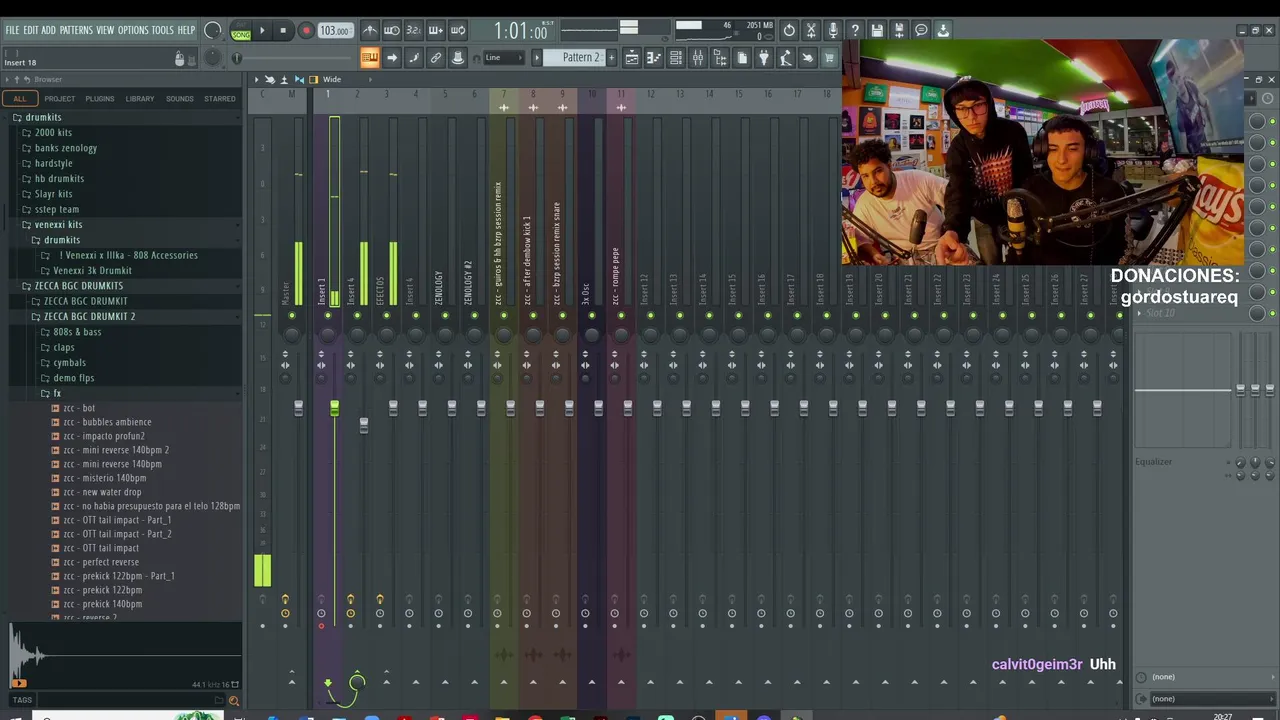
Task: Mute the 3x Osc mixer track
Action: pyautogui.click(x=592, y=316)
